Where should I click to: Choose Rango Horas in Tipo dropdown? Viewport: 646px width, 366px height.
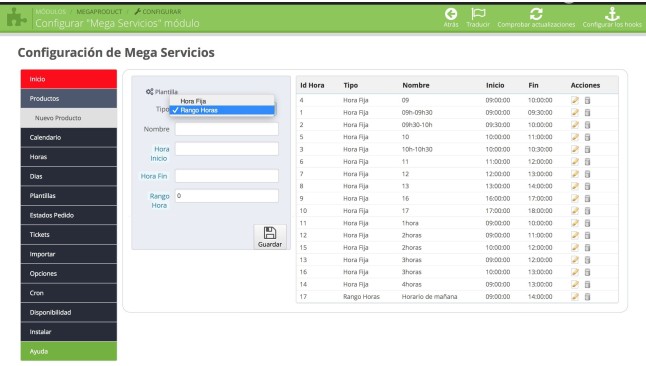click(x=222, y=110)
